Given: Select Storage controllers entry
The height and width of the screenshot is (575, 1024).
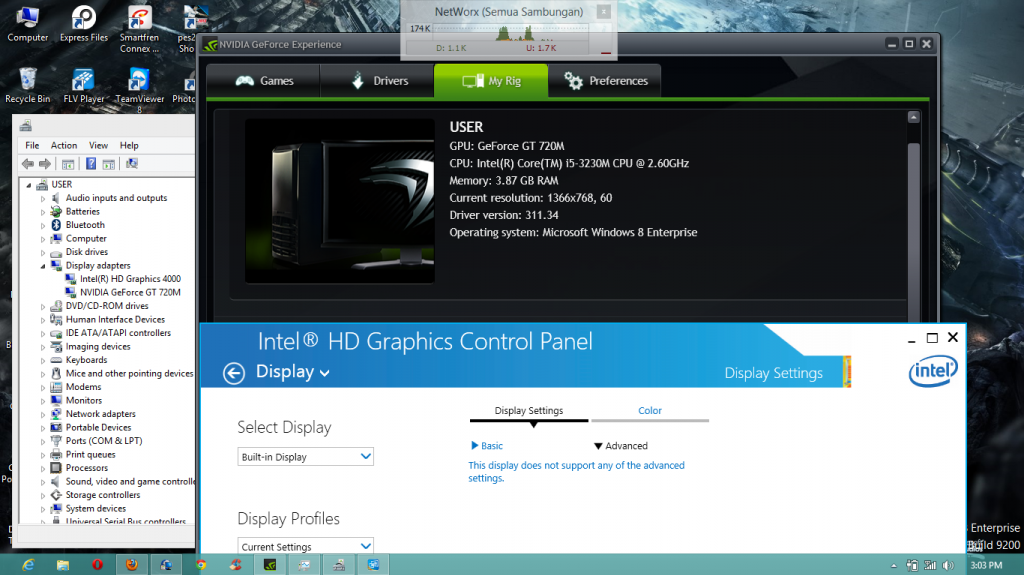Looking at the screenshot, I should pyautogui.click(x=103, y=495).
